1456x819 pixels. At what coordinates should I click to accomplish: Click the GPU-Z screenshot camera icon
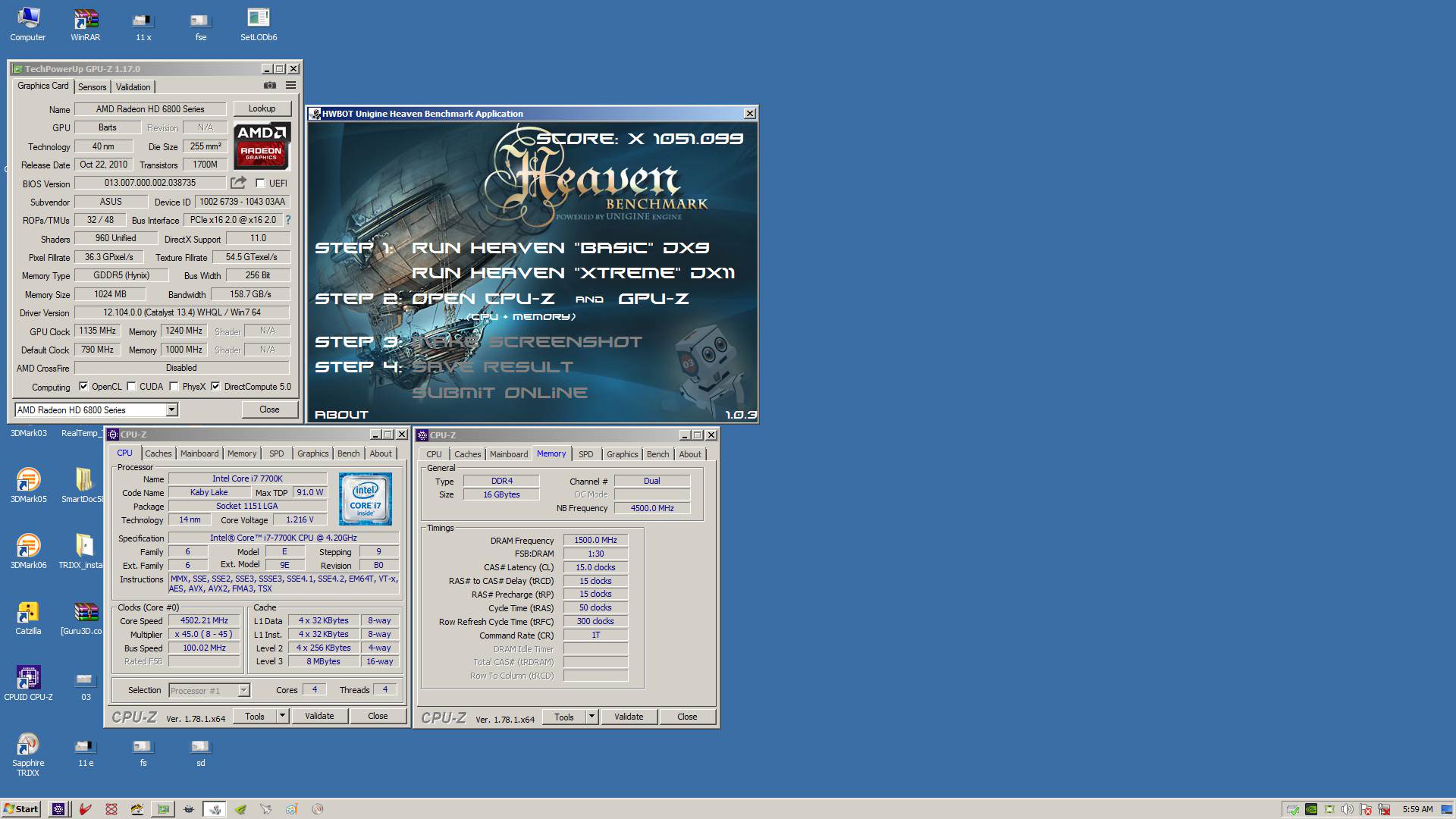point(269,86)
